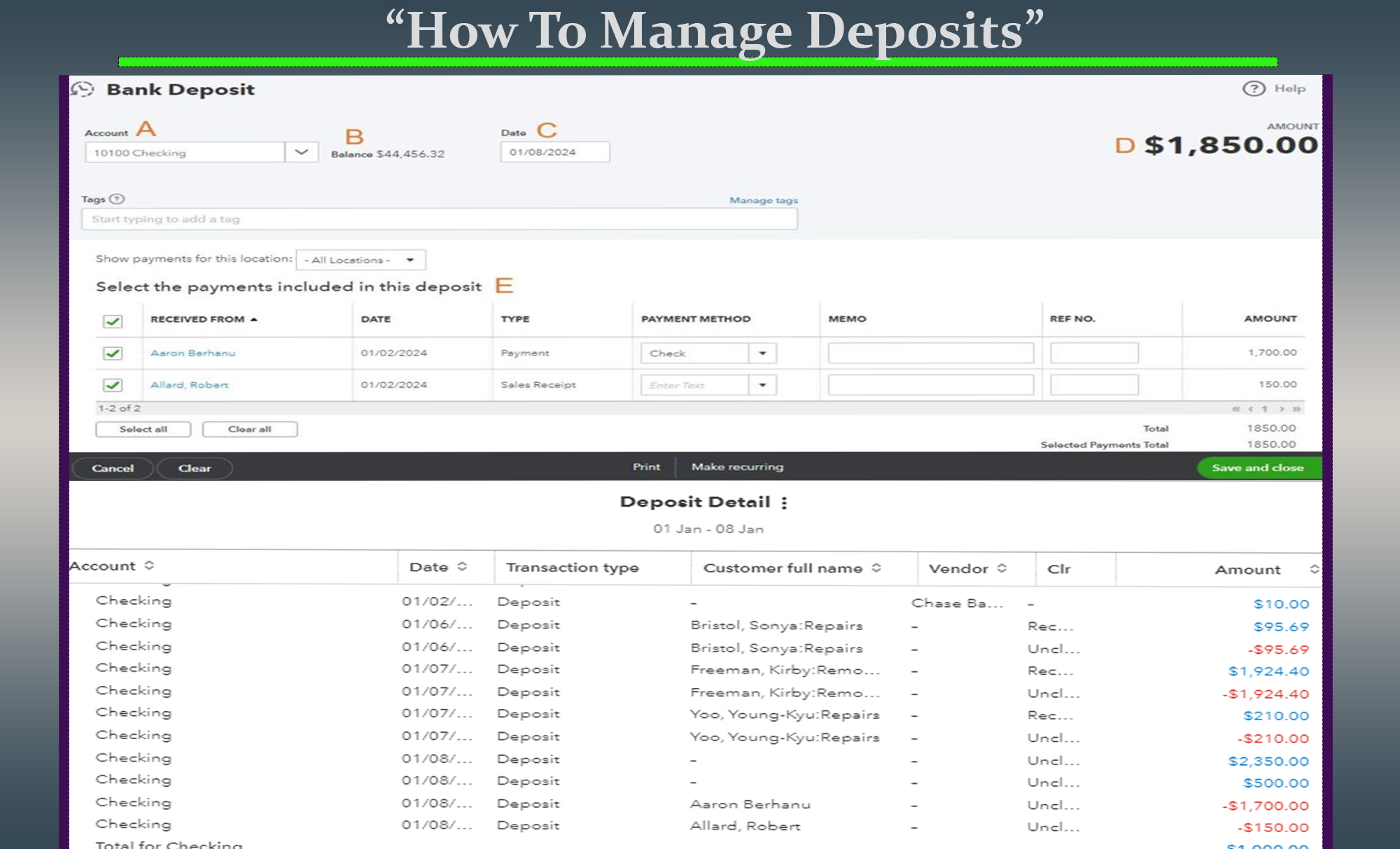Sort by Account column sort icon
The width and height of the screenshot is (1400, 849).
tap(149, 566)
